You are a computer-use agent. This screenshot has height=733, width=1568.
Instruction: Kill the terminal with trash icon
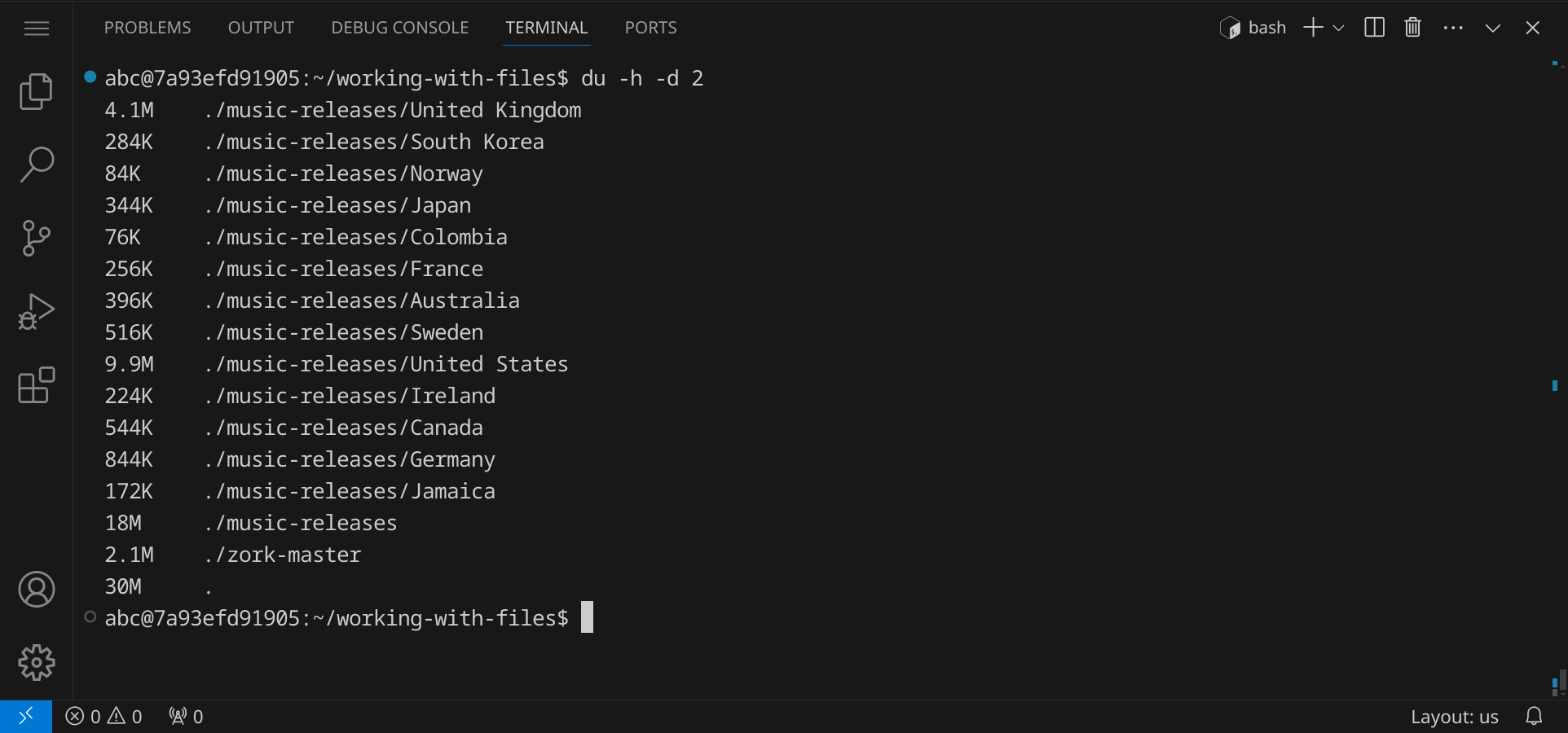(1412, 28)
